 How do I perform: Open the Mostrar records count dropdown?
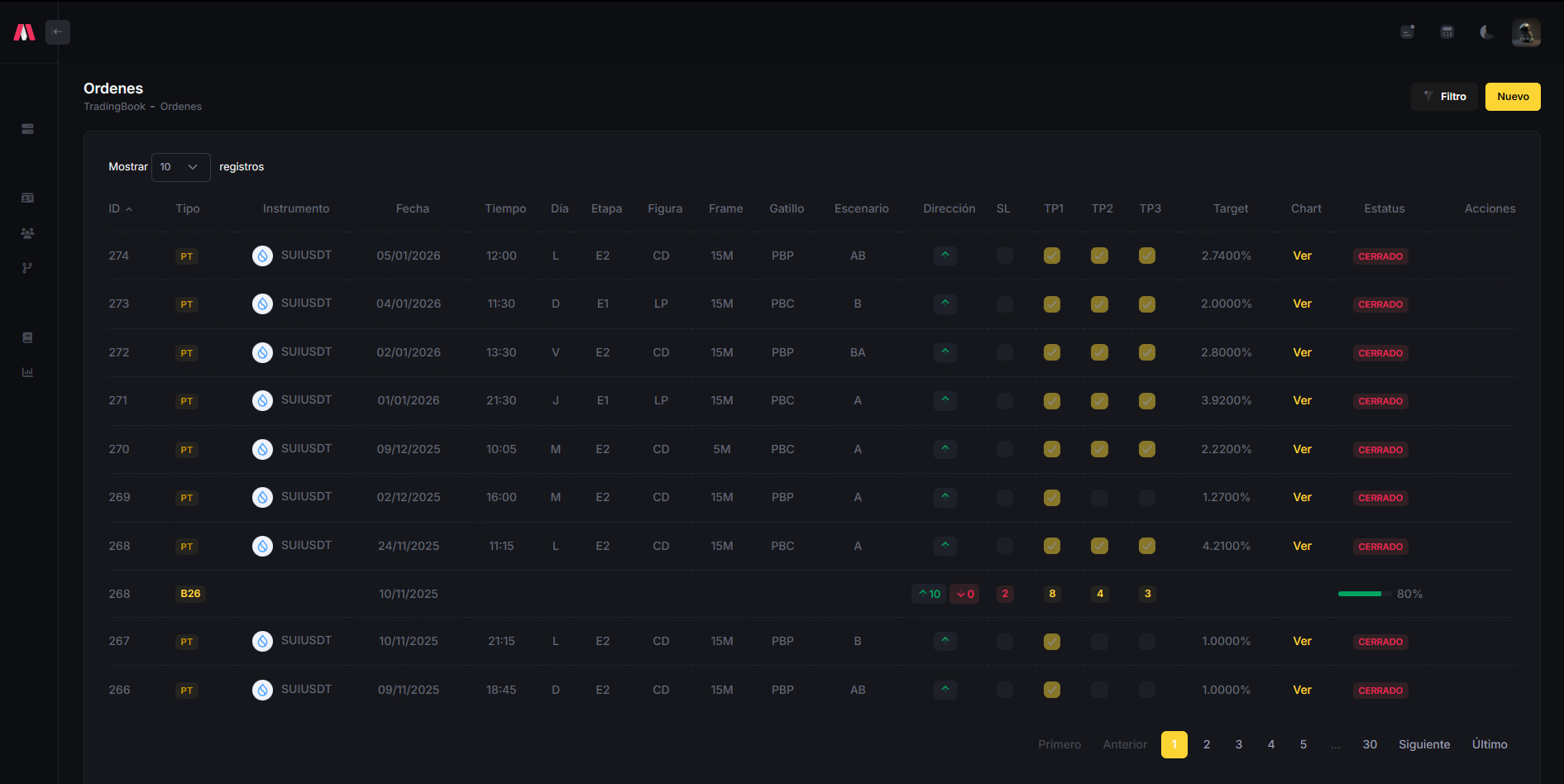pos(180,167)
